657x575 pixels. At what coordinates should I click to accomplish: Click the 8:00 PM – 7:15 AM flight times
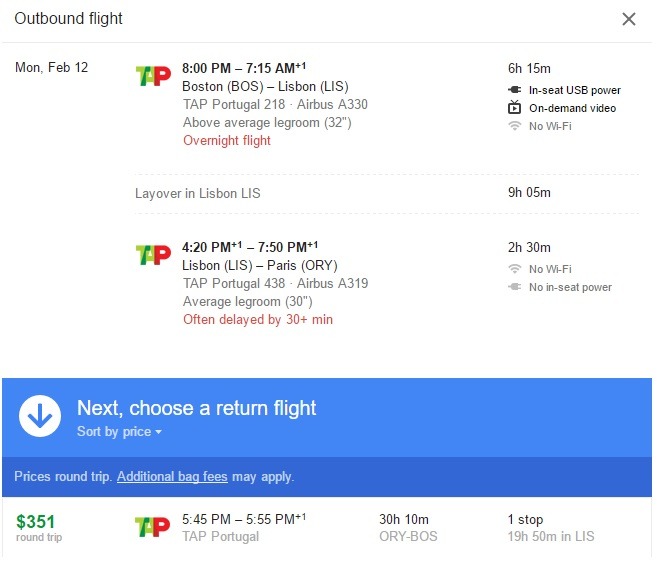pos(244,68)
